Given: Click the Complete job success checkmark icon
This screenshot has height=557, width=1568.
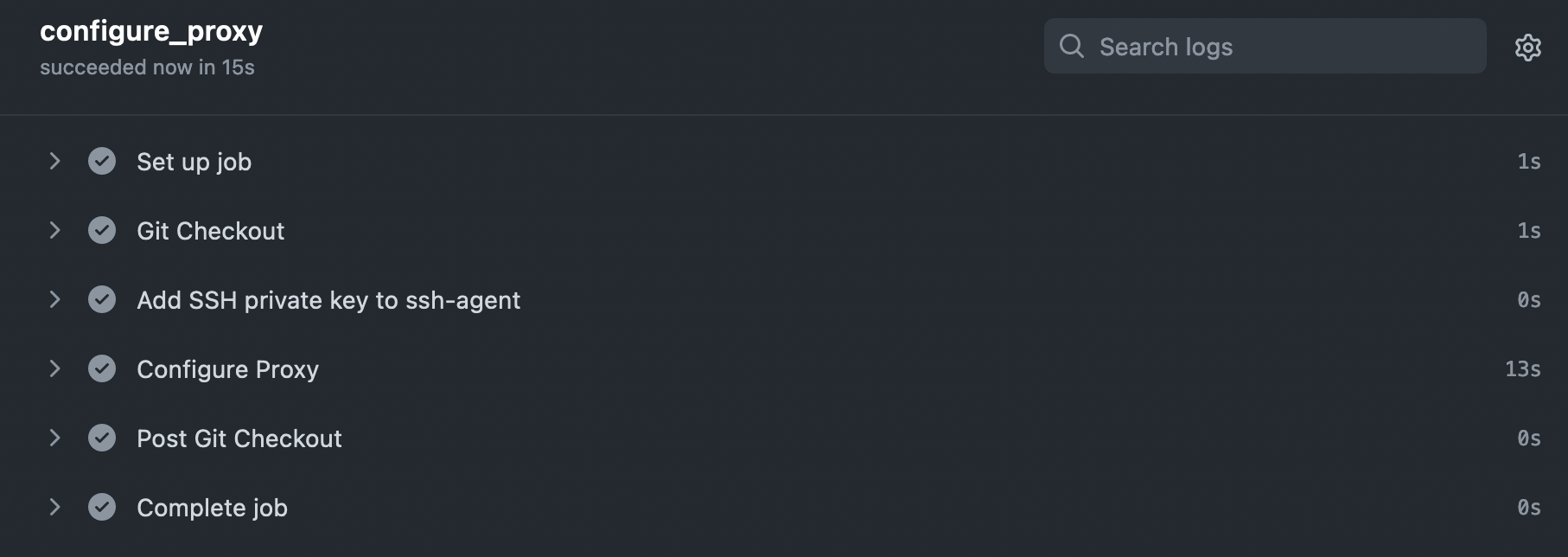Looking at the screenshot, I should 102,507.
